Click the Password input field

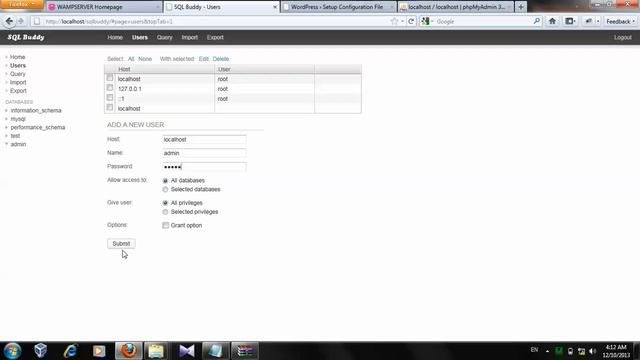(x=204, y=167)
